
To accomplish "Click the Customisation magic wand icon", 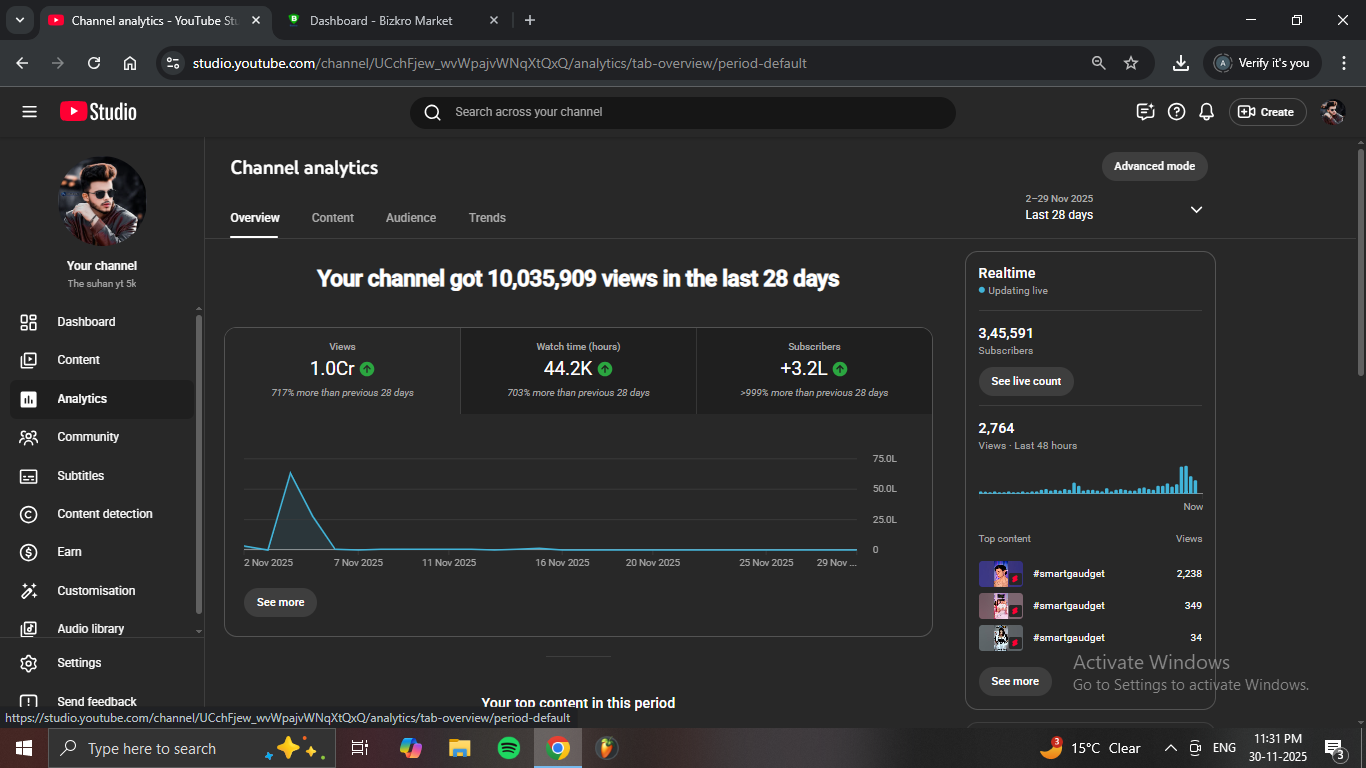I will [29, 591].
